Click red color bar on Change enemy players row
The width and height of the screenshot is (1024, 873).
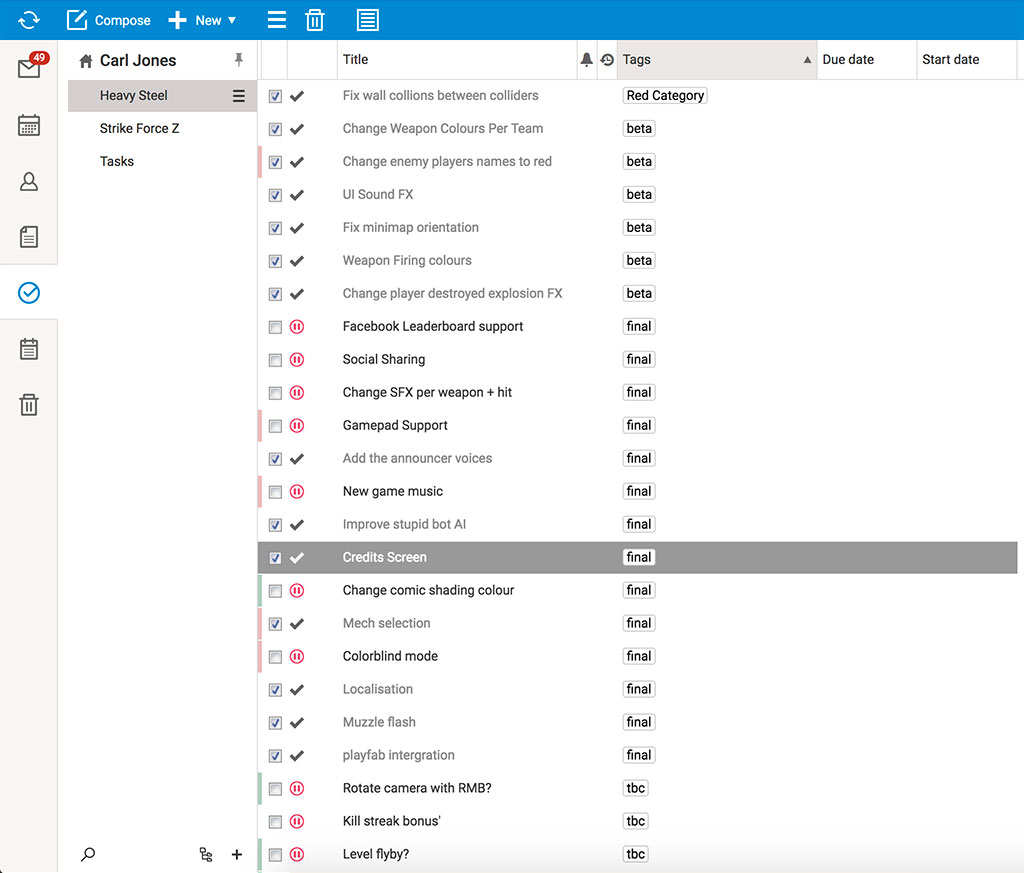[260, 161]
